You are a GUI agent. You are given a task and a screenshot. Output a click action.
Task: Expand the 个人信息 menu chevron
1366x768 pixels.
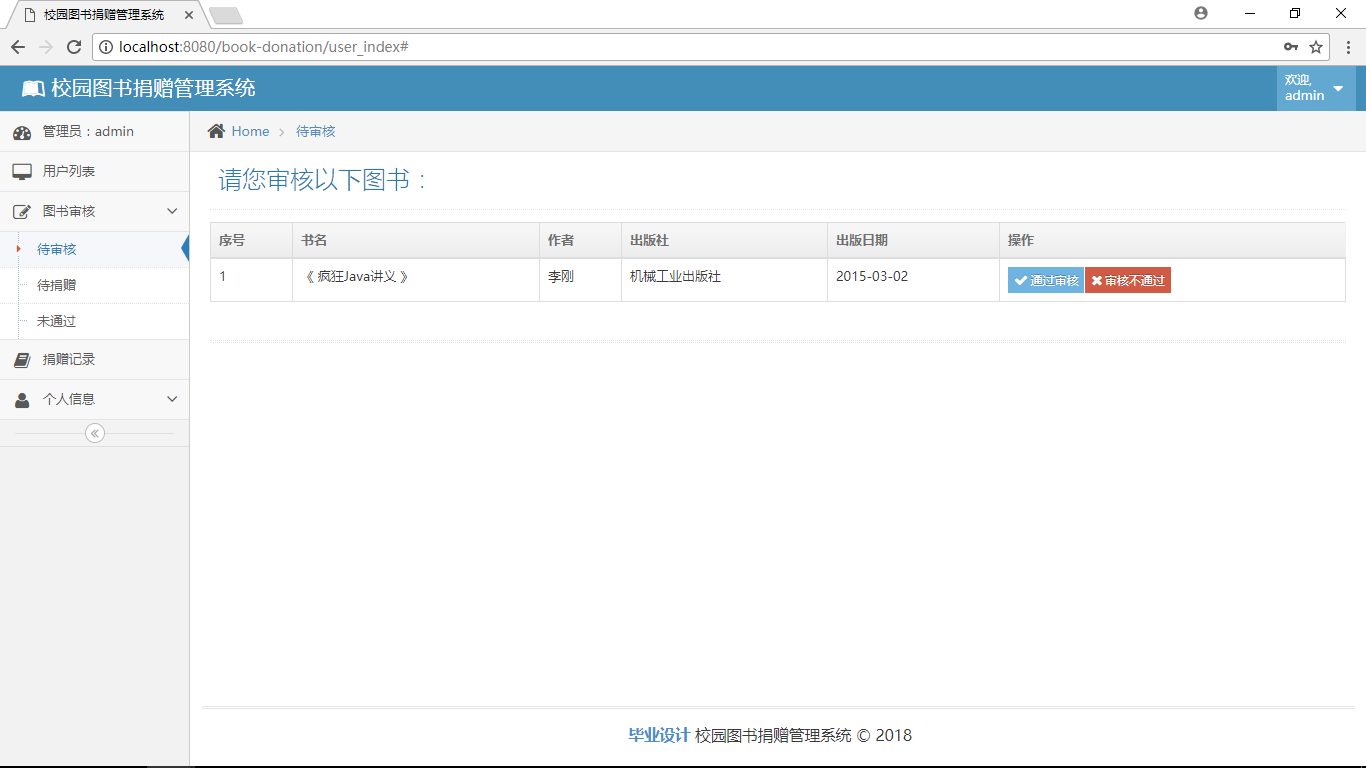click(x=172, y=400)
